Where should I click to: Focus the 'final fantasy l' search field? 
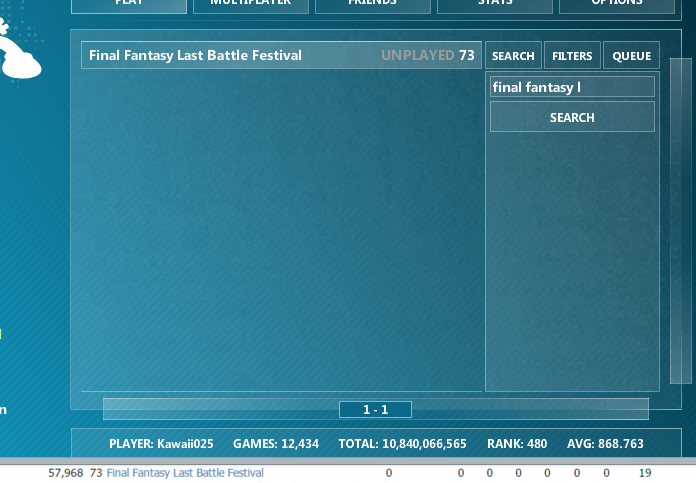[x=572, y=87]
